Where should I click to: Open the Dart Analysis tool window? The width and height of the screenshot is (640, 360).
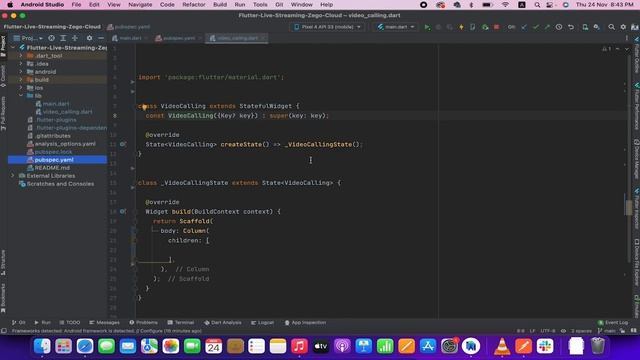[222, 322]
